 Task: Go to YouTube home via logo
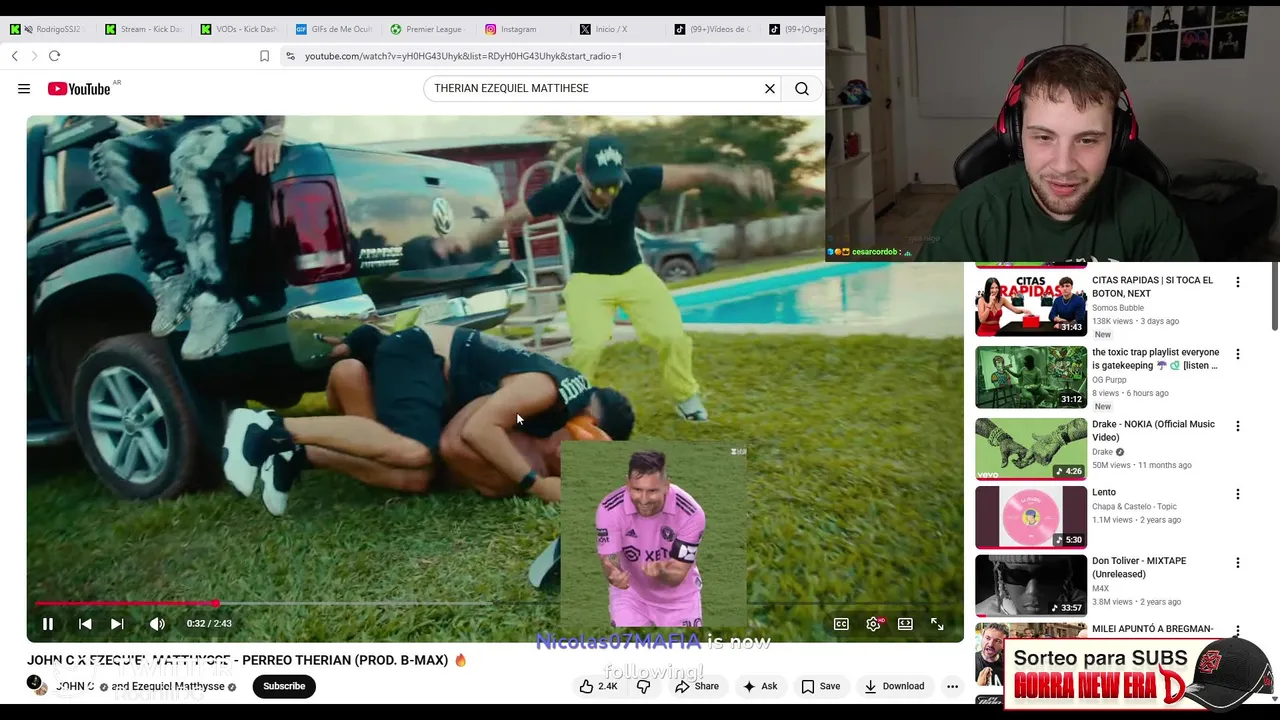[x=79, y=89]
